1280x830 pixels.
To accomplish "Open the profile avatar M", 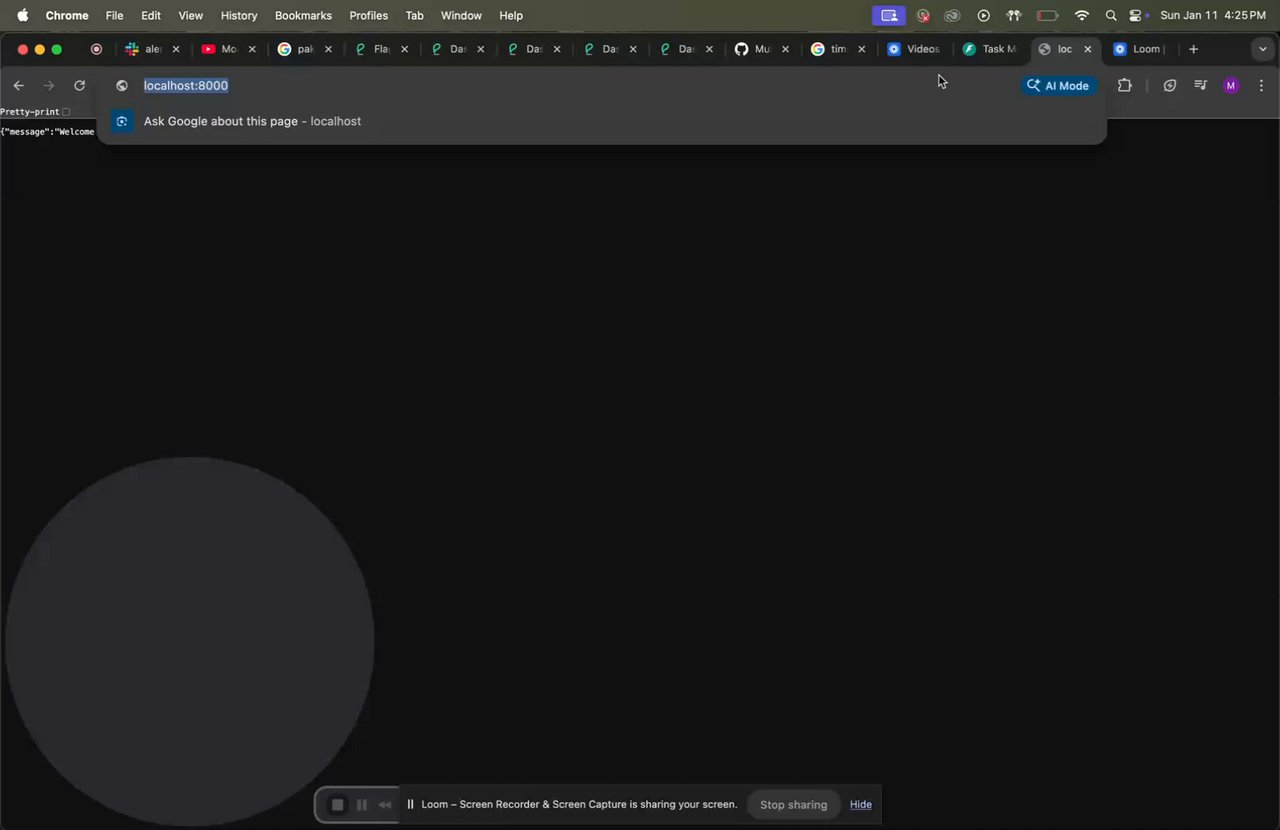I will (x=1231, y=86).
